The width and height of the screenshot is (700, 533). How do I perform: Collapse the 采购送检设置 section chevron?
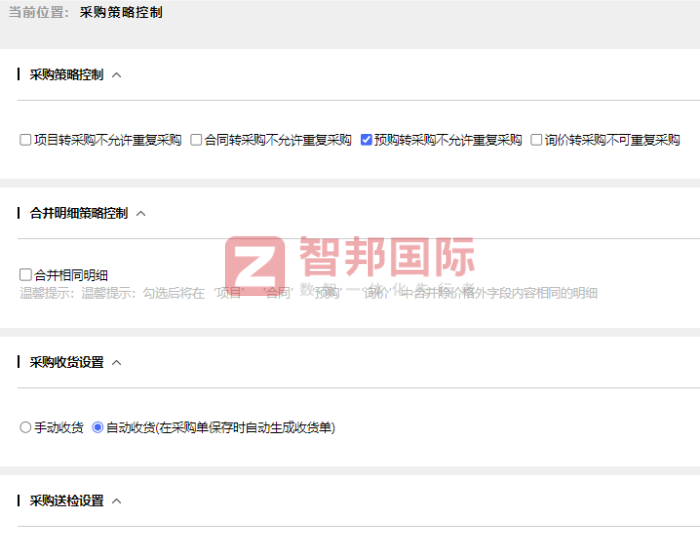[x=117, y=500]
